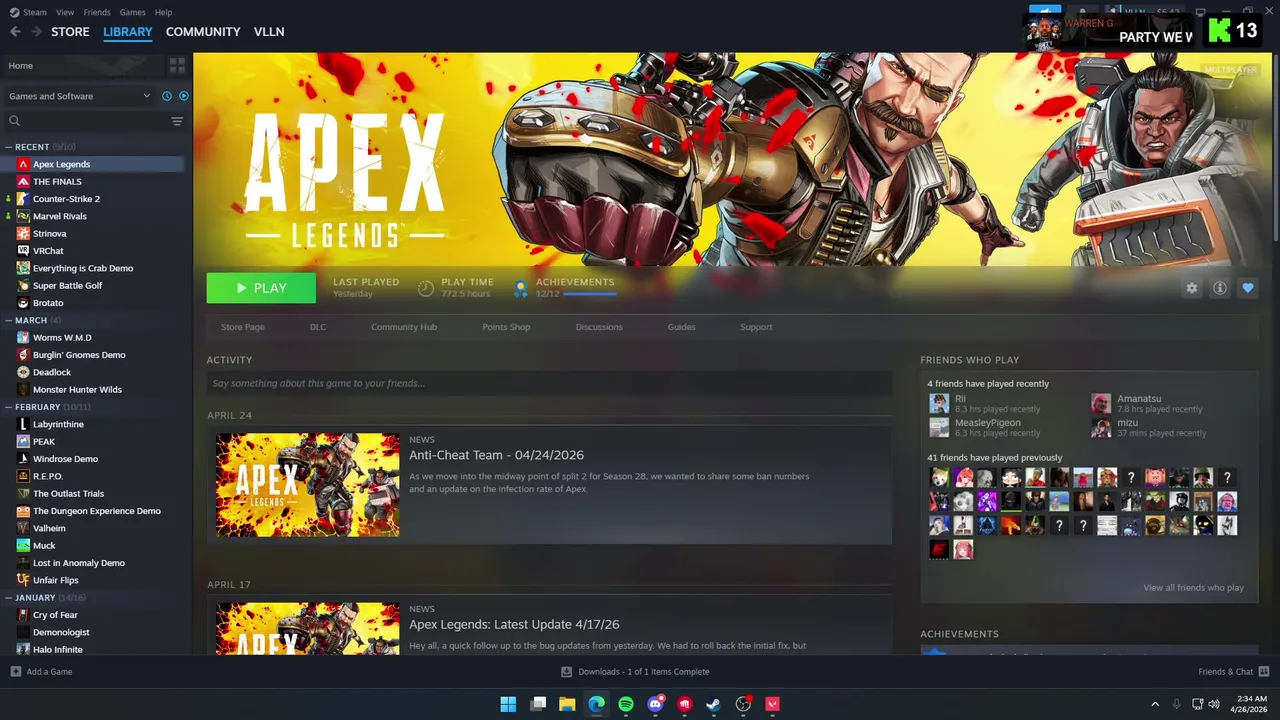The width and height of the screenshot is (1280, 720).
Task: Go back with the left arrow
Action: [x=15, y=32]
